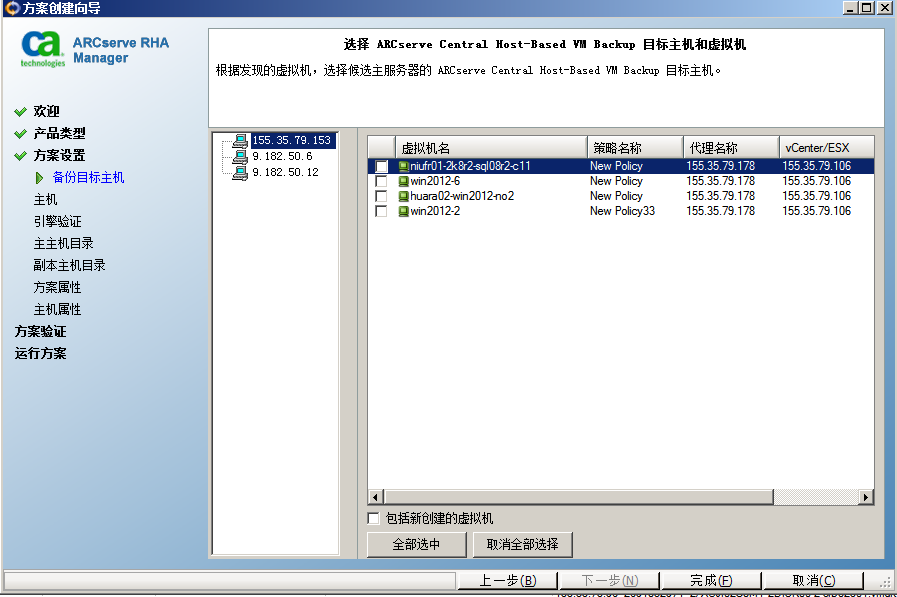Click 策略名称 column header
897x597 pixels.
[x=635, y=148]
